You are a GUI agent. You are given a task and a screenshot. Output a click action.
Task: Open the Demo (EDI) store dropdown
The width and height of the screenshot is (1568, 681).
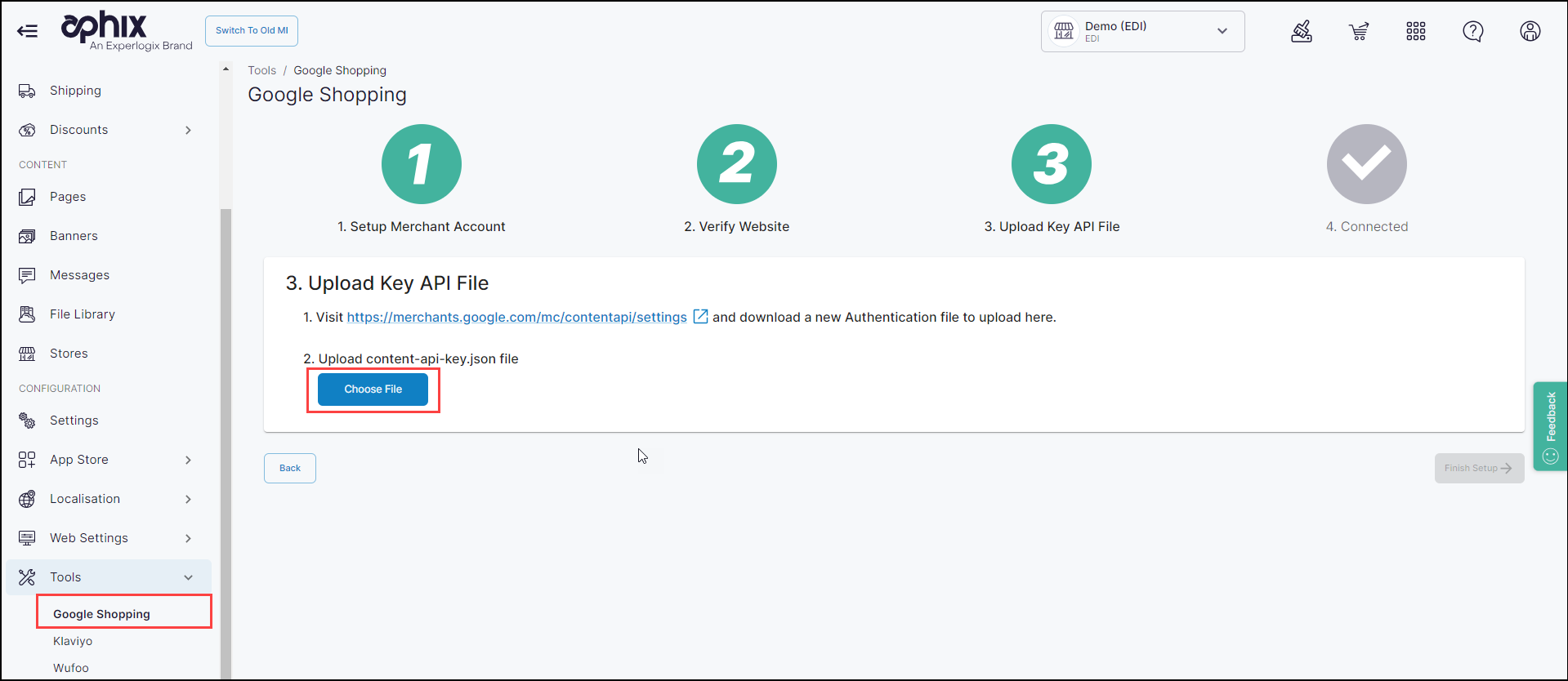1141,31
